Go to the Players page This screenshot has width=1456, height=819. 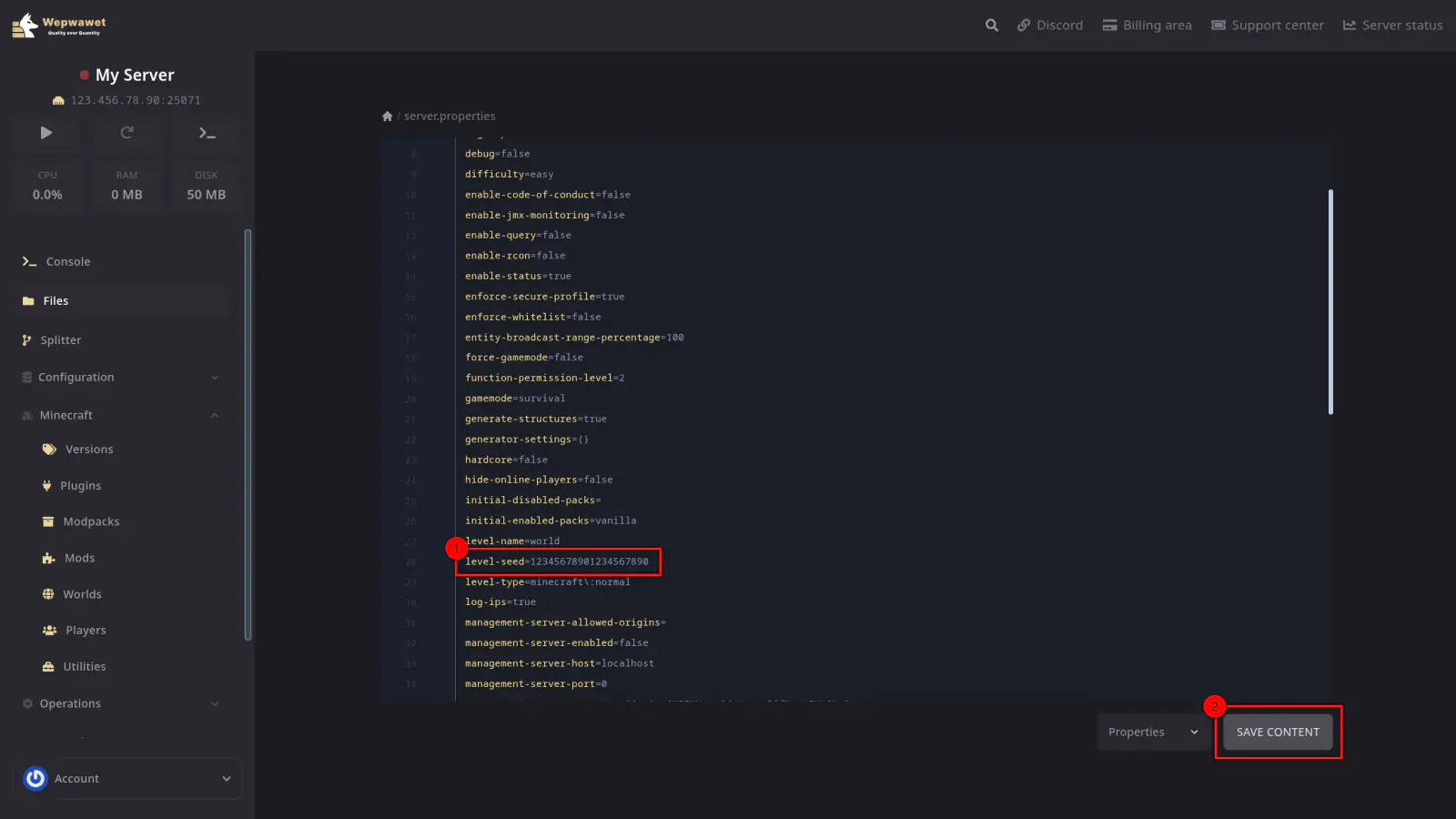pyautogui.click(x=86, y=631)
